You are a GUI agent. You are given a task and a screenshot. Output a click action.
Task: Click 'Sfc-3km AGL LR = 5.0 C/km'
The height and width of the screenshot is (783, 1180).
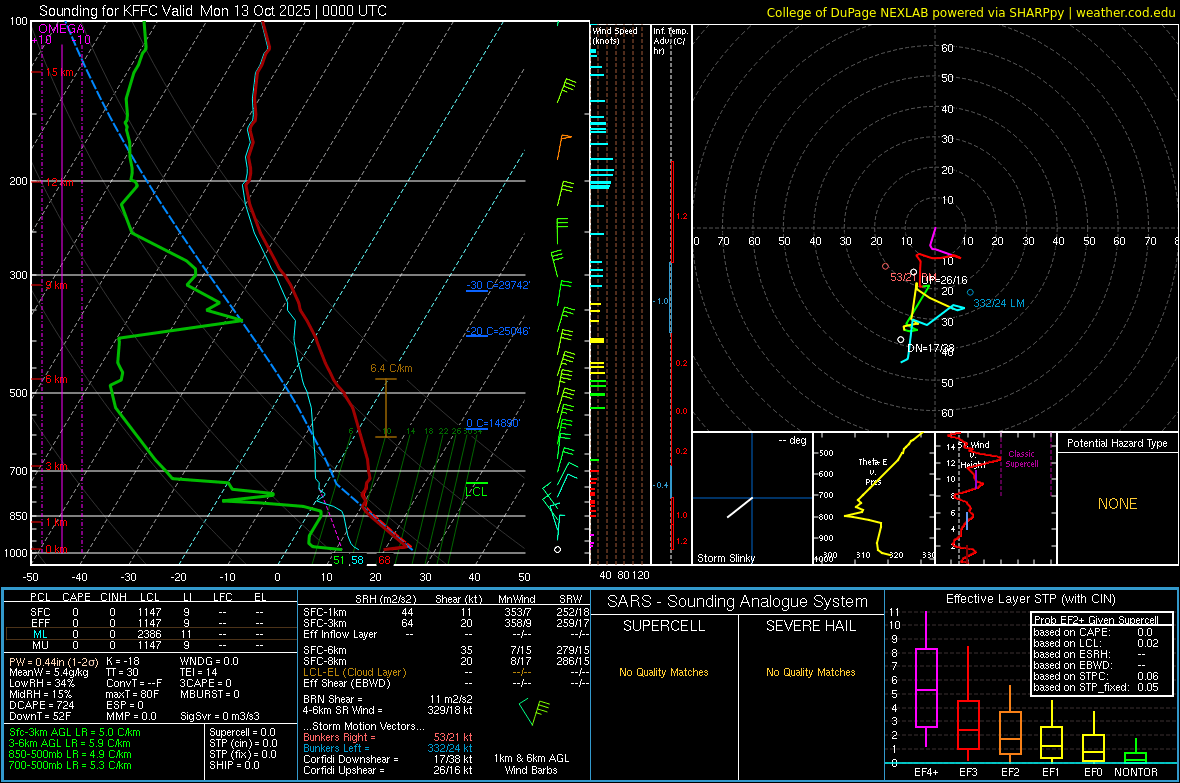75,732
